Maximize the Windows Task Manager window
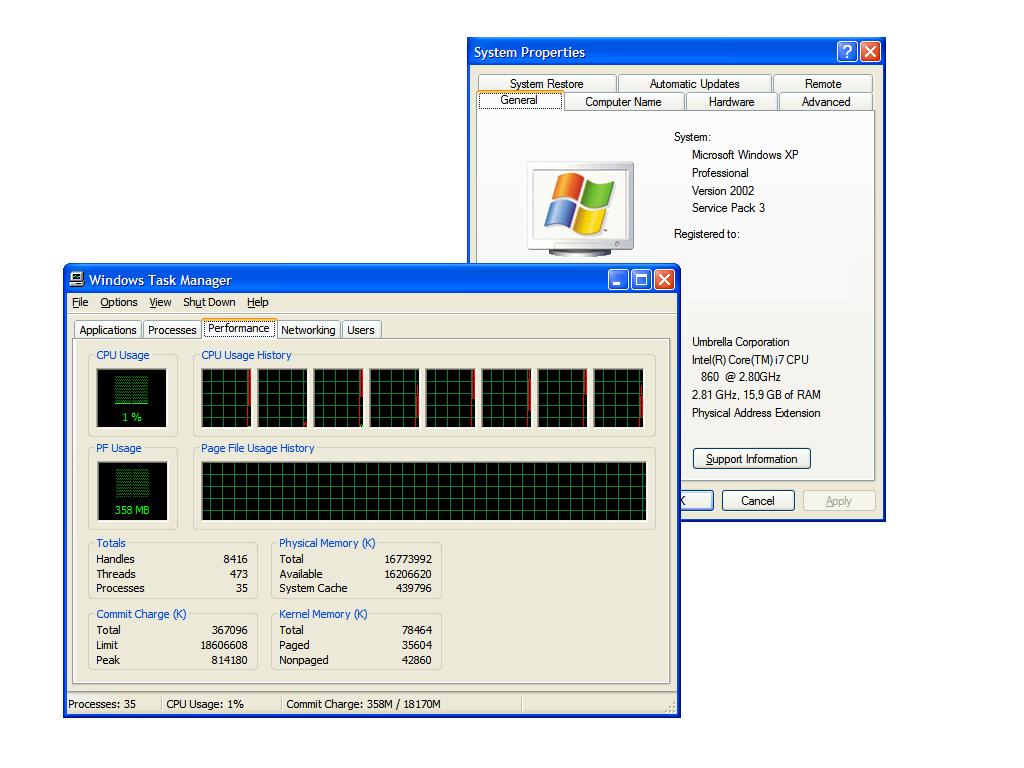Viewport: 1024px width, 768px height. (x=641, y=280)
